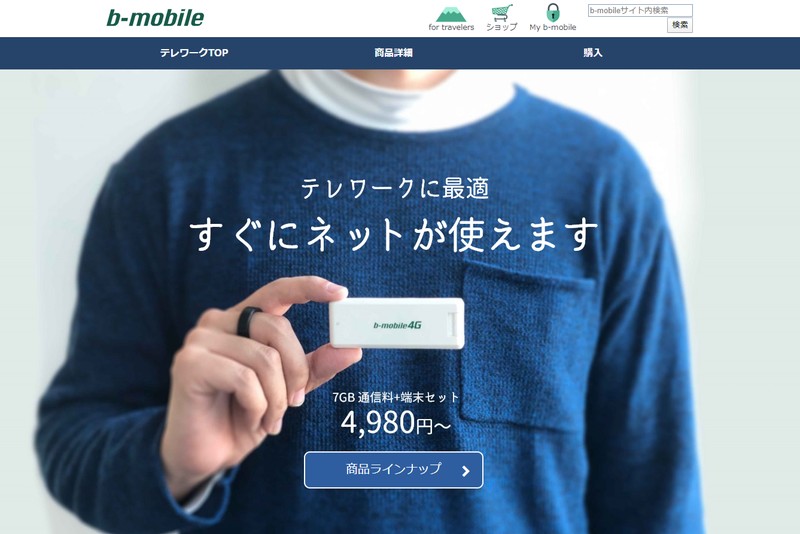
Task: Click the すぐにネットが使えます headline
Action: point(393,234)
